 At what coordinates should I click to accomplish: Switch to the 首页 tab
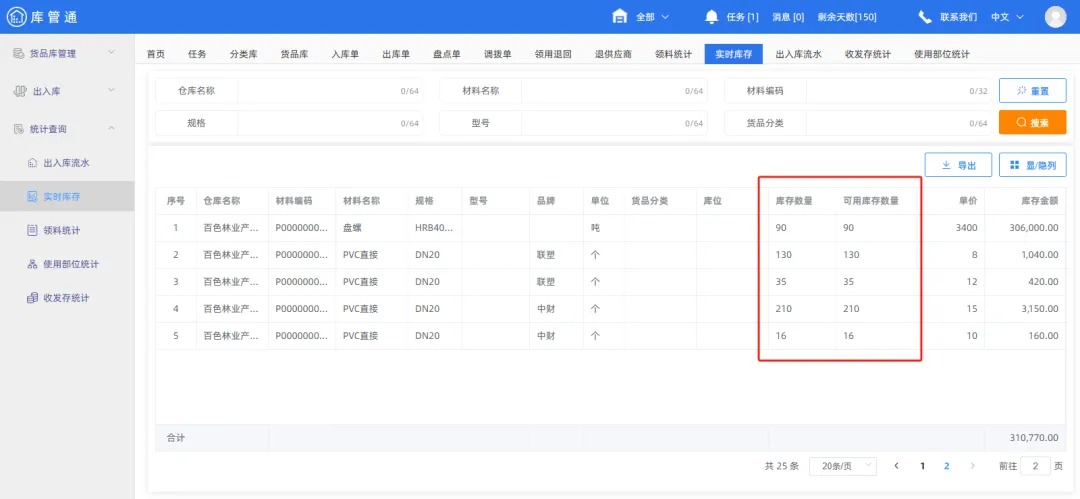pos(156,54)
